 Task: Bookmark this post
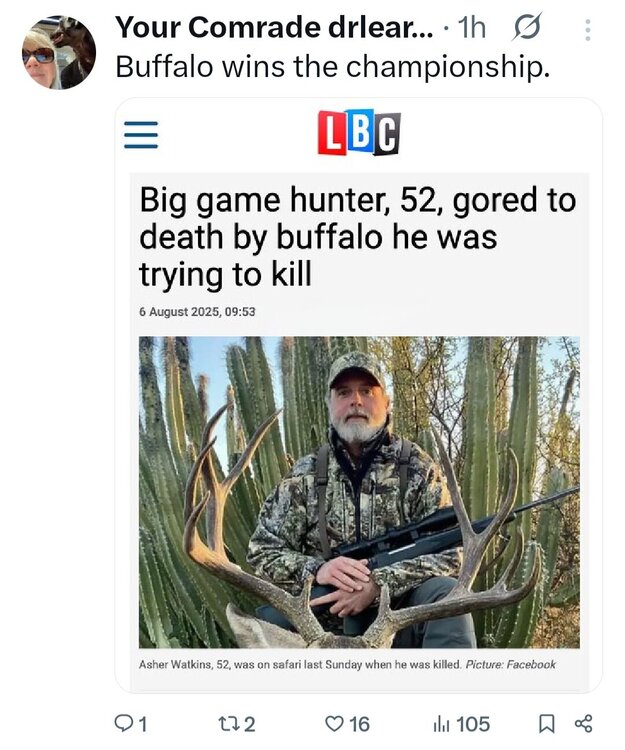(x=545, y=723)
